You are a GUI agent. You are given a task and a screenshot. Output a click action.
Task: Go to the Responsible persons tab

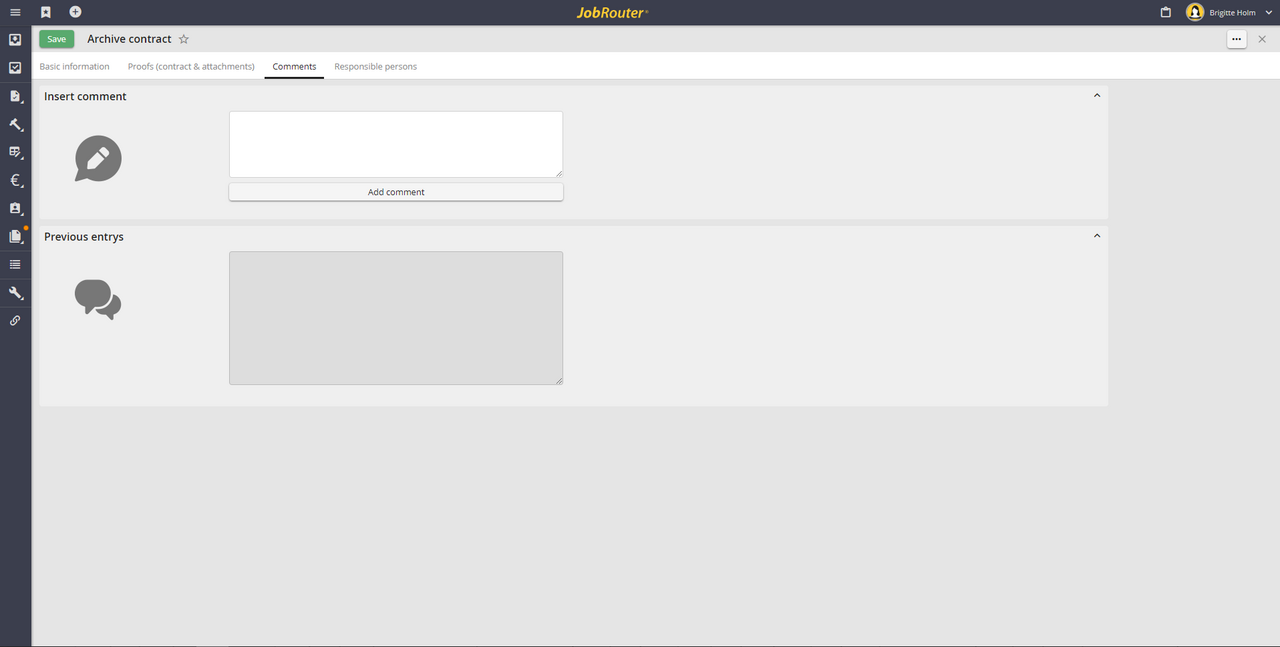tap(375, 67)
